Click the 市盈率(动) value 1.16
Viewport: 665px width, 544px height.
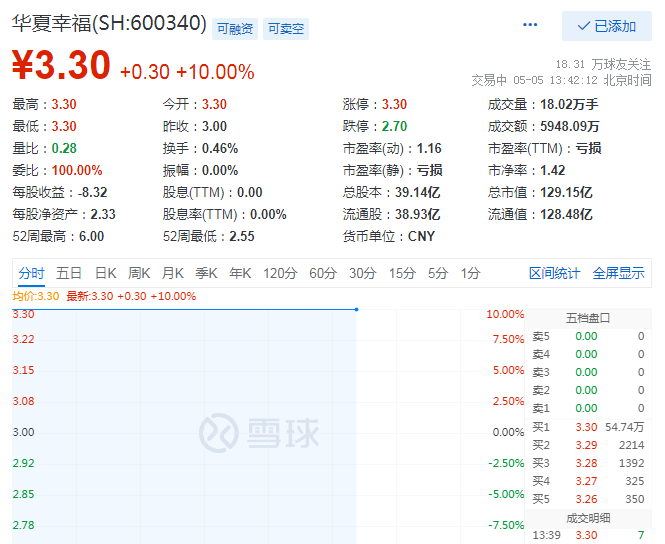[x=429, y=148]
